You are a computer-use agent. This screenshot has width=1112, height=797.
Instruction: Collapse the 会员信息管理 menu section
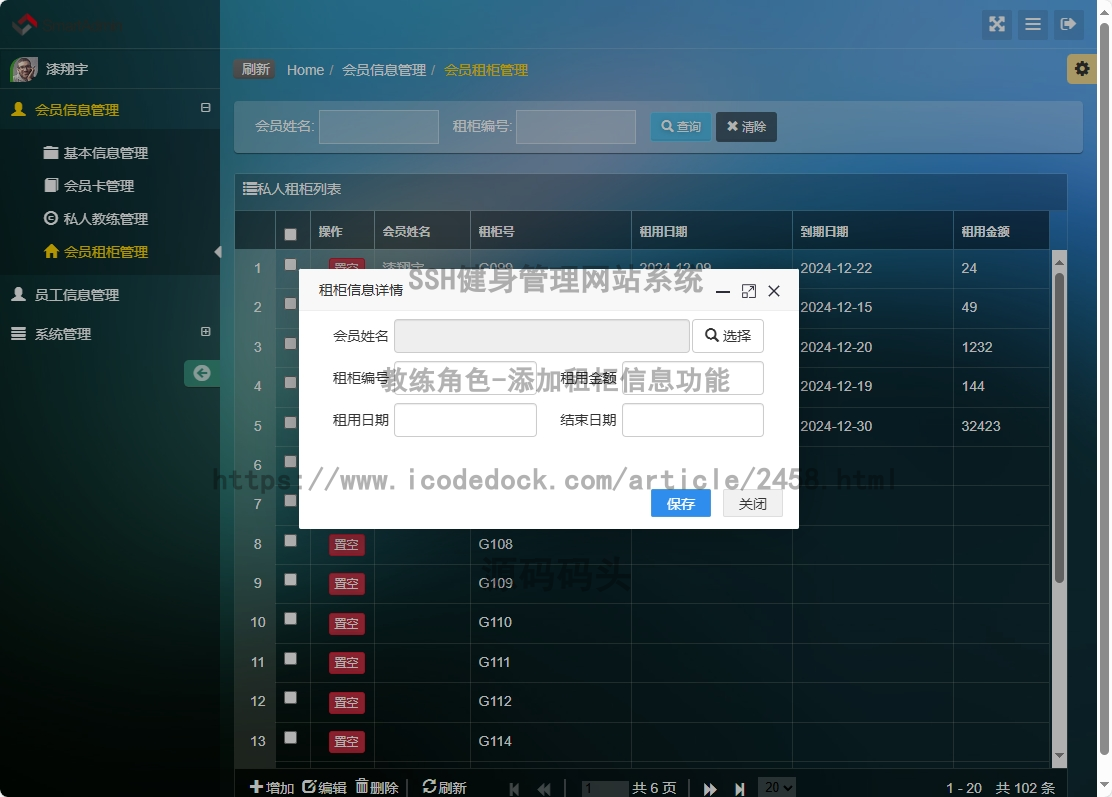(x=206, y=108)
